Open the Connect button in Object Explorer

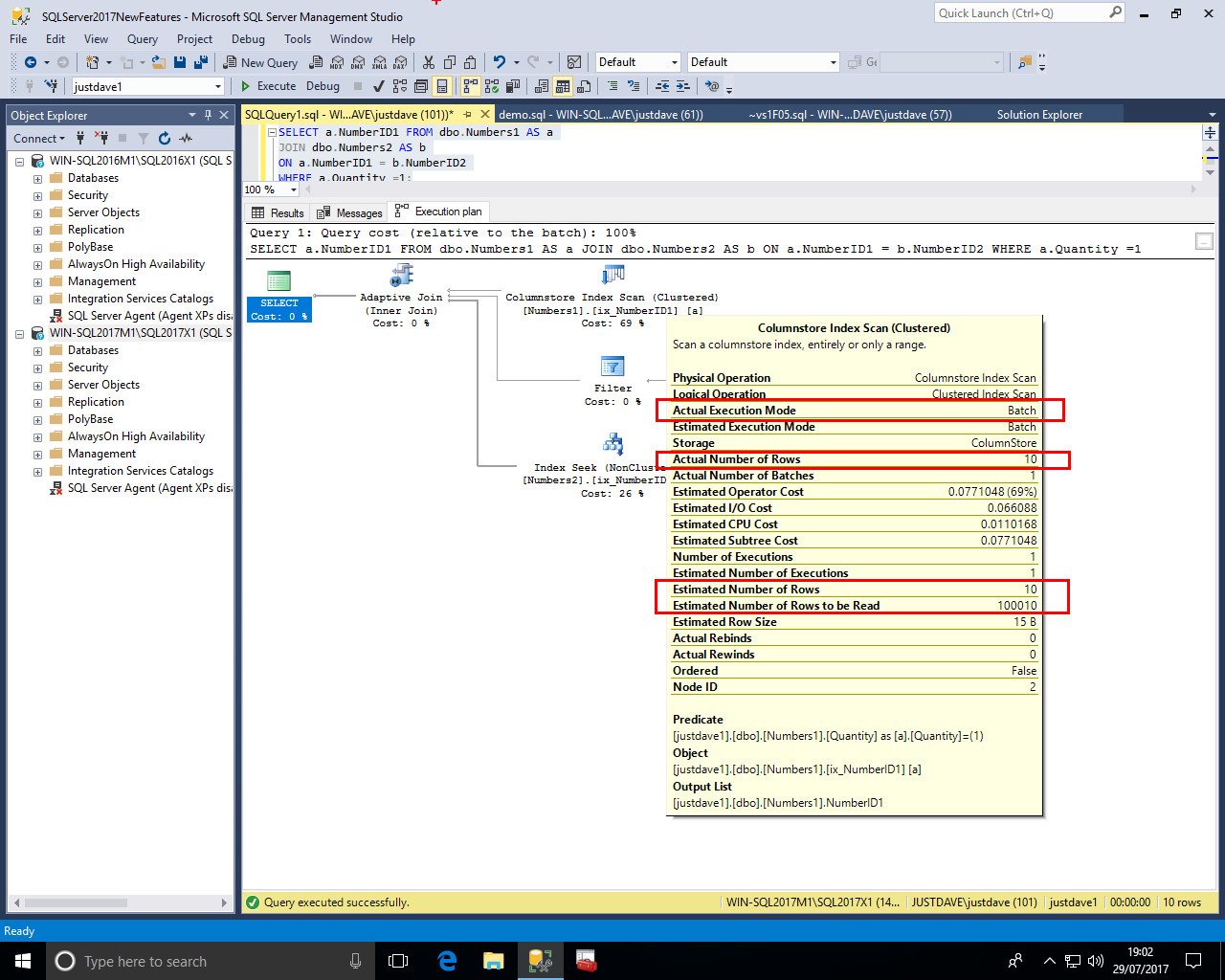tap(38, 139)
